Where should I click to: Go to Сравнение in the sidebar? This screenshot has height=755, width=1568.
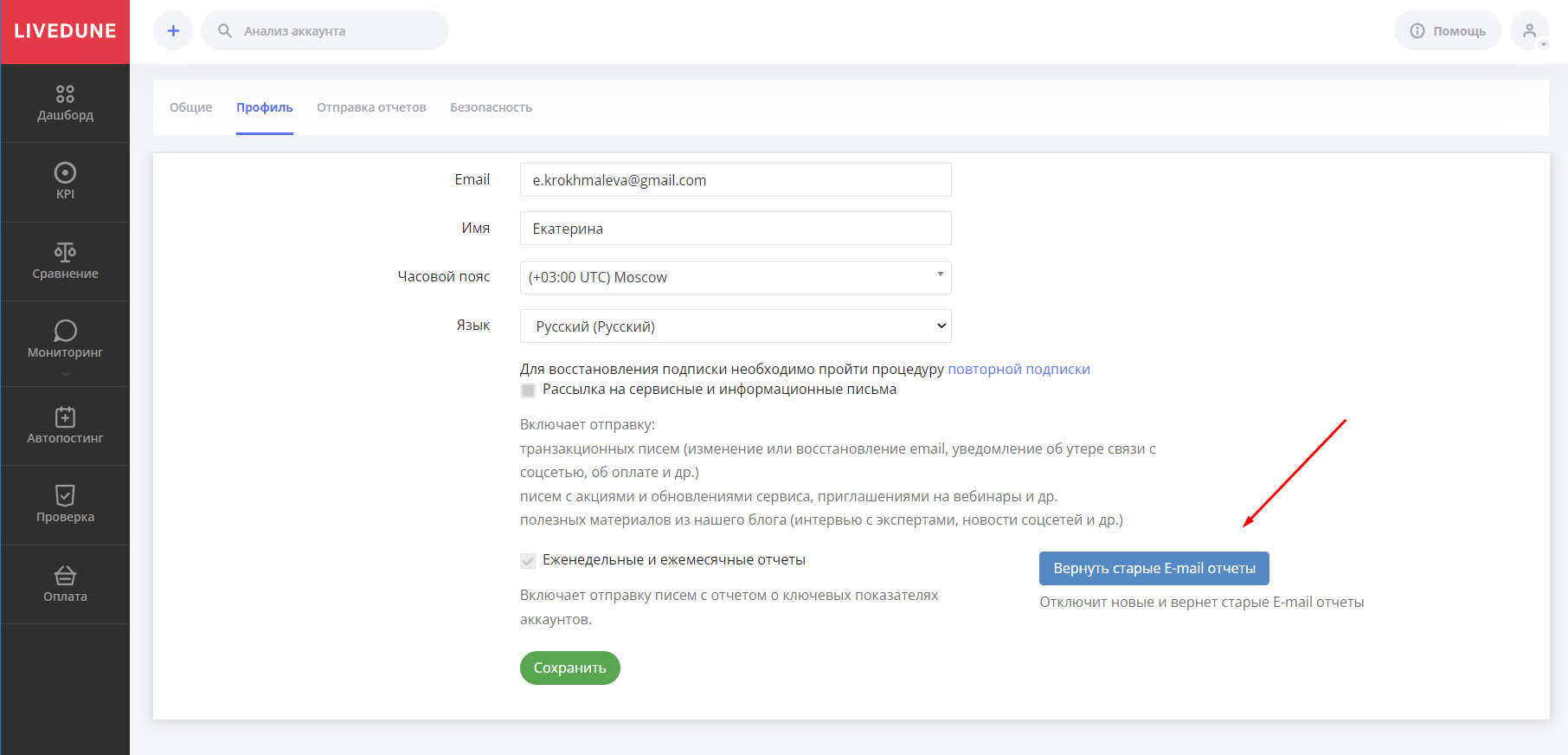point(65,261)
